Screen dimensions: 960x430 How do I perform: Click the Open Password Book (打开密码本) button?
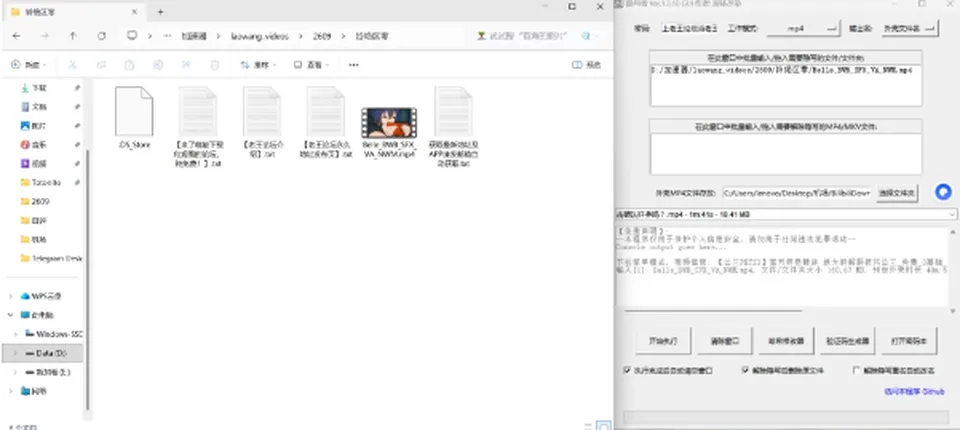click(909, 341)
